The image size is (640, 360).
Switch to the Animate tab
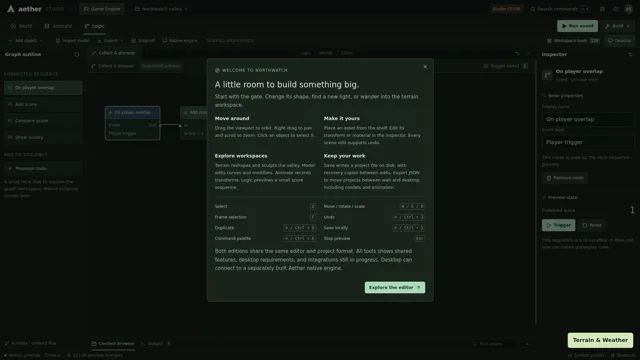[58, 26]
